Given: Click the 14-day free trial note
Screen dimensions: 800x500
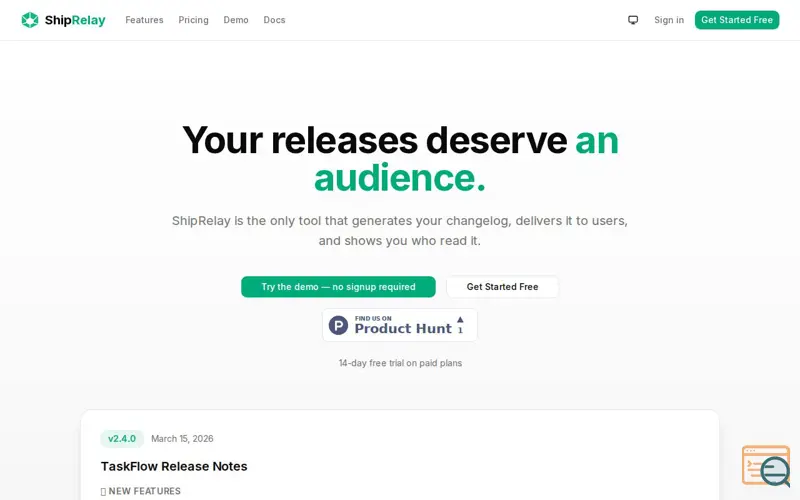Looking at the screenshot, I should coord(401,363).
